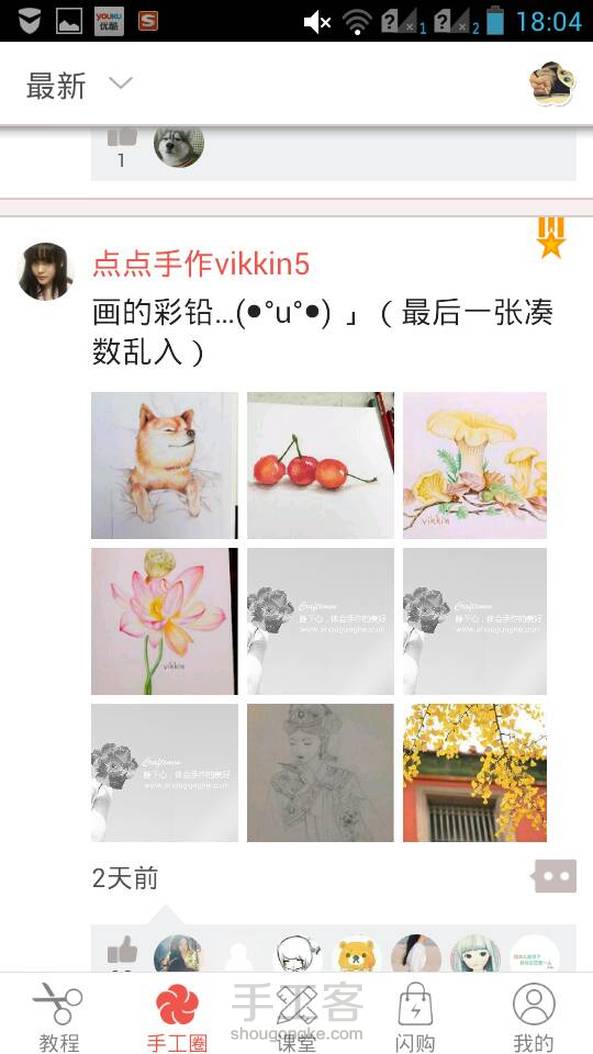This screenshot has width=593, height=1054.
Task: Open the 教程 scissors tab
Action: pos(58,1015)
